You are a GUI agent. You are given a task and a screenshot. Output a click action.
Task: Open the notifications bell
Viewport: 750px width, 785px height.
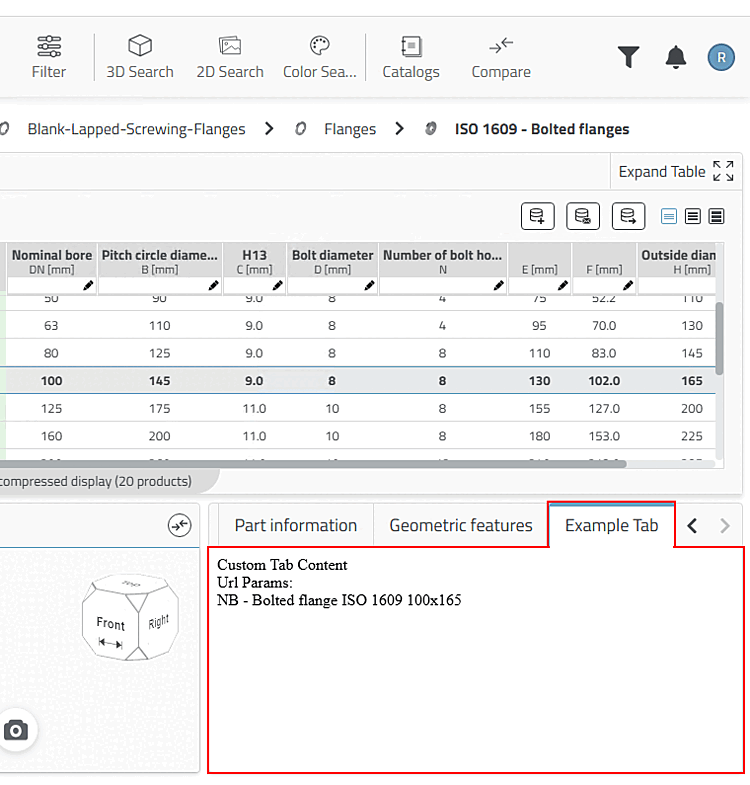pos(676,57)
